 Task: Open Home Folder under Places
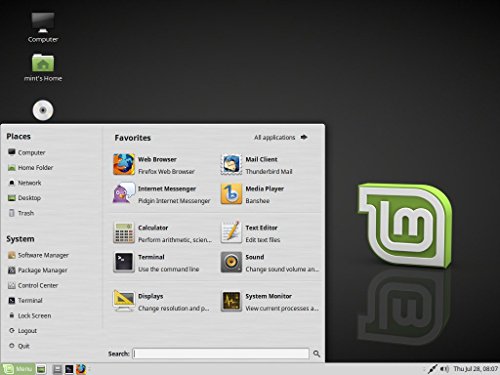[31, 168]
